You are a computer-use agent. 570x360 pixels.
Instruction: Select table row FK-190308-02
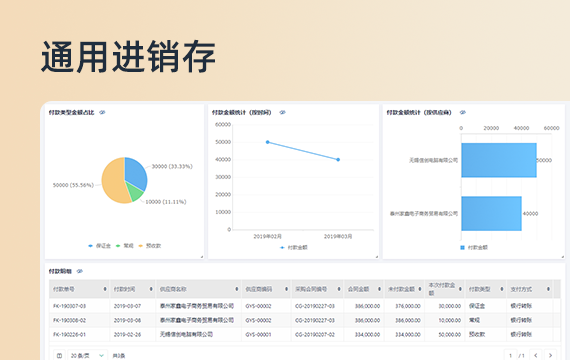tap(305, 320)
